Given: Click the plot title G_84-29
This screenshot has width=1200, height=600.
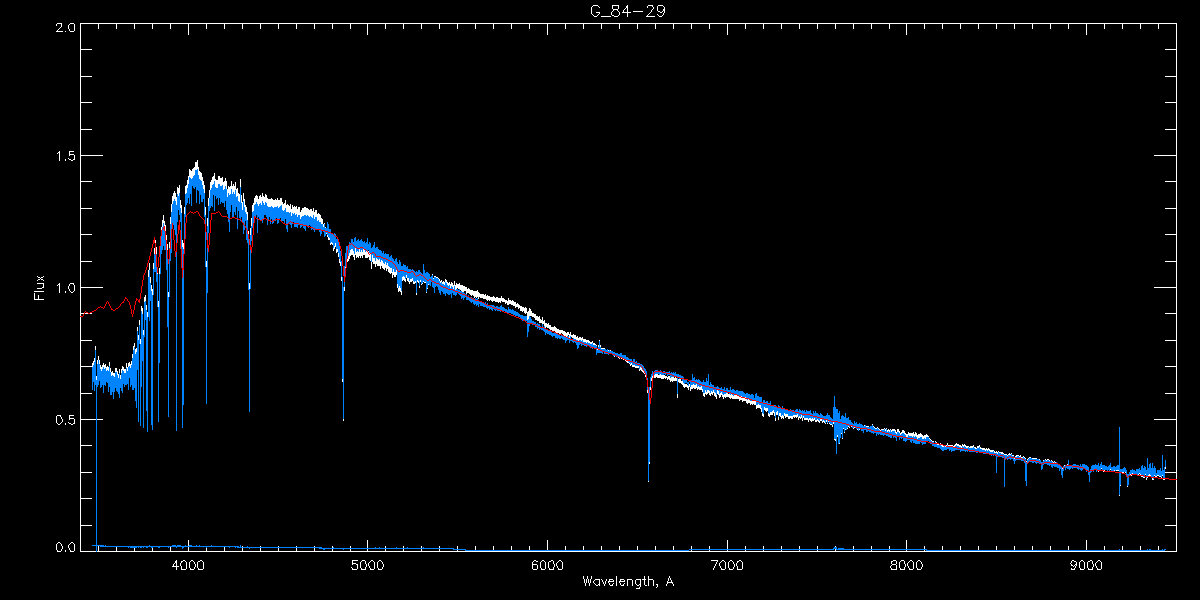Looking at the screenshot, I should 627,11.
